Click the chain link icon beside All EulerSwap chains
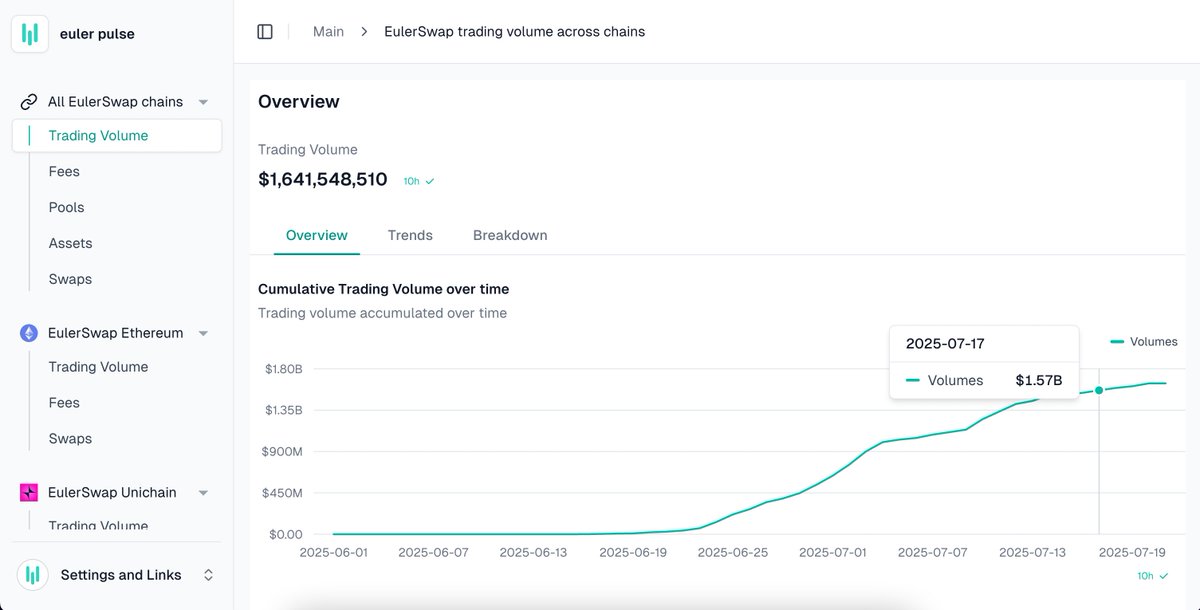Image resolution: width=1200 pixels, height=610 pixels. (29, 102)
